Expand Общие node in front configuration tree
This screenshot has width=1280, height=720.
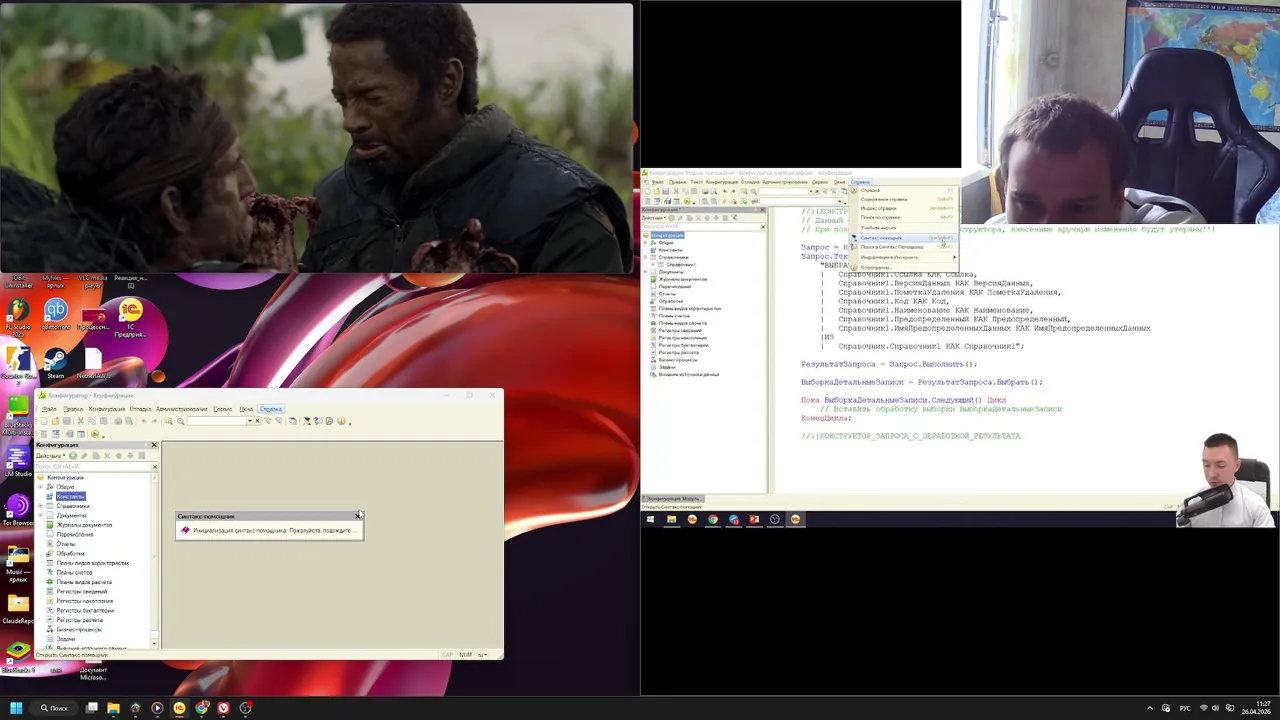click(40, 487)
